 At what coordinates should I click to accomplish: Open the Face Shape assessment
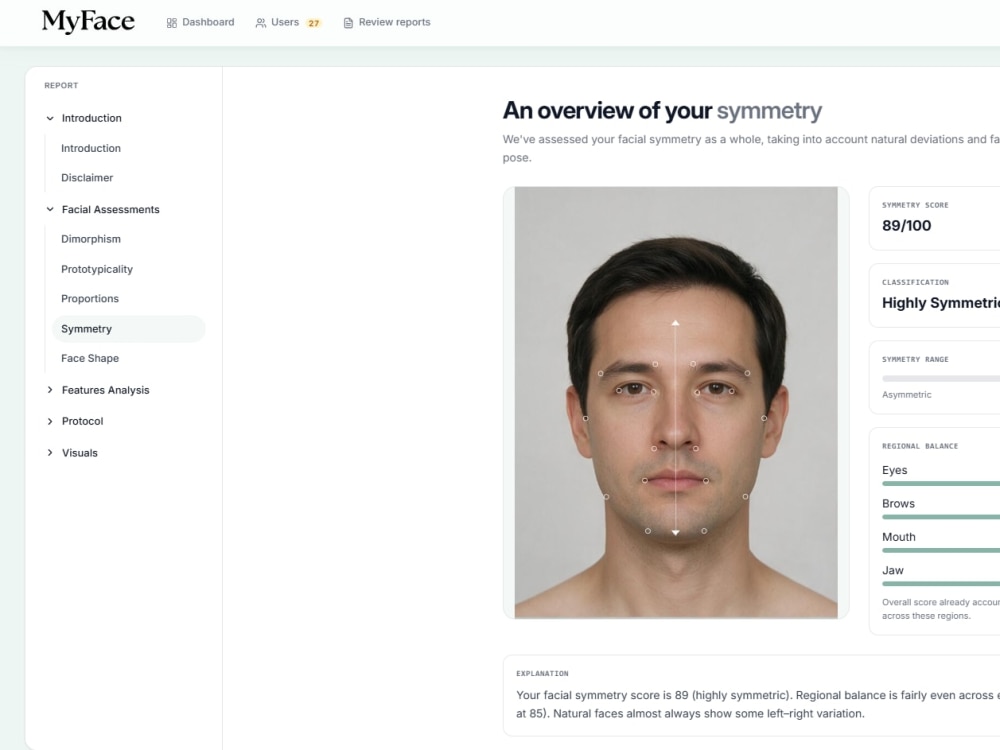pos(90,358)
